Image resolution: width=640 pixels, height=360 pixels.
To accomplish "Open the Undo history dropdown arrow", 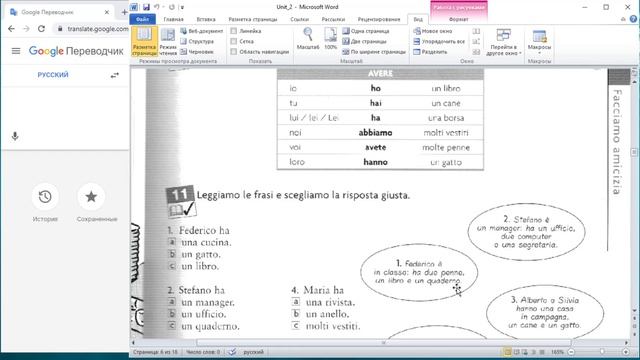I will pyautogui.click(x=163, y=7).
